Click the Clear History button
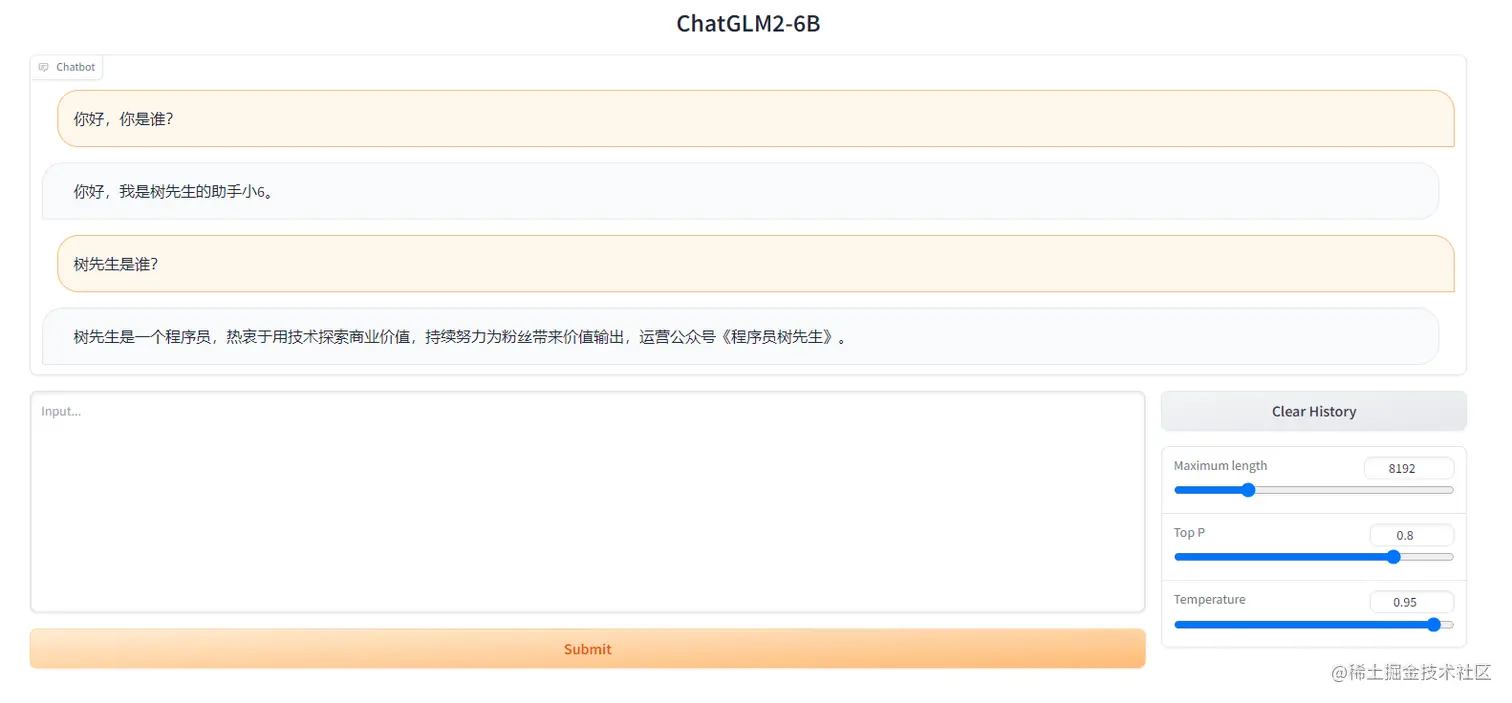Viewport: 1512px width, 703px height. [x=1313, y=411]
